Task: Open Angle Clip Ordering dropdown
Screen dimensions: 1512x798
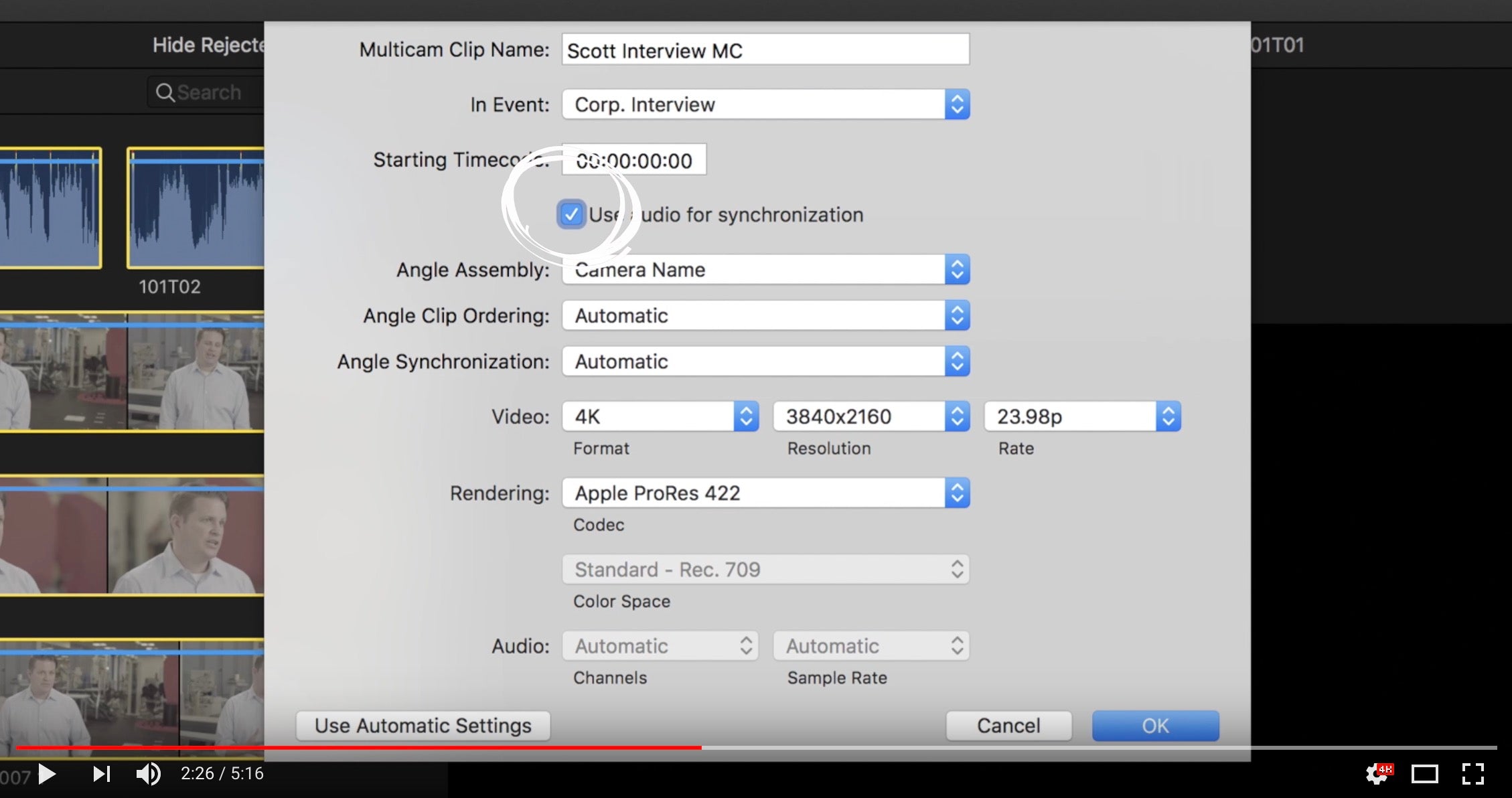Action: pyautogui.click(x=765, y=315)
